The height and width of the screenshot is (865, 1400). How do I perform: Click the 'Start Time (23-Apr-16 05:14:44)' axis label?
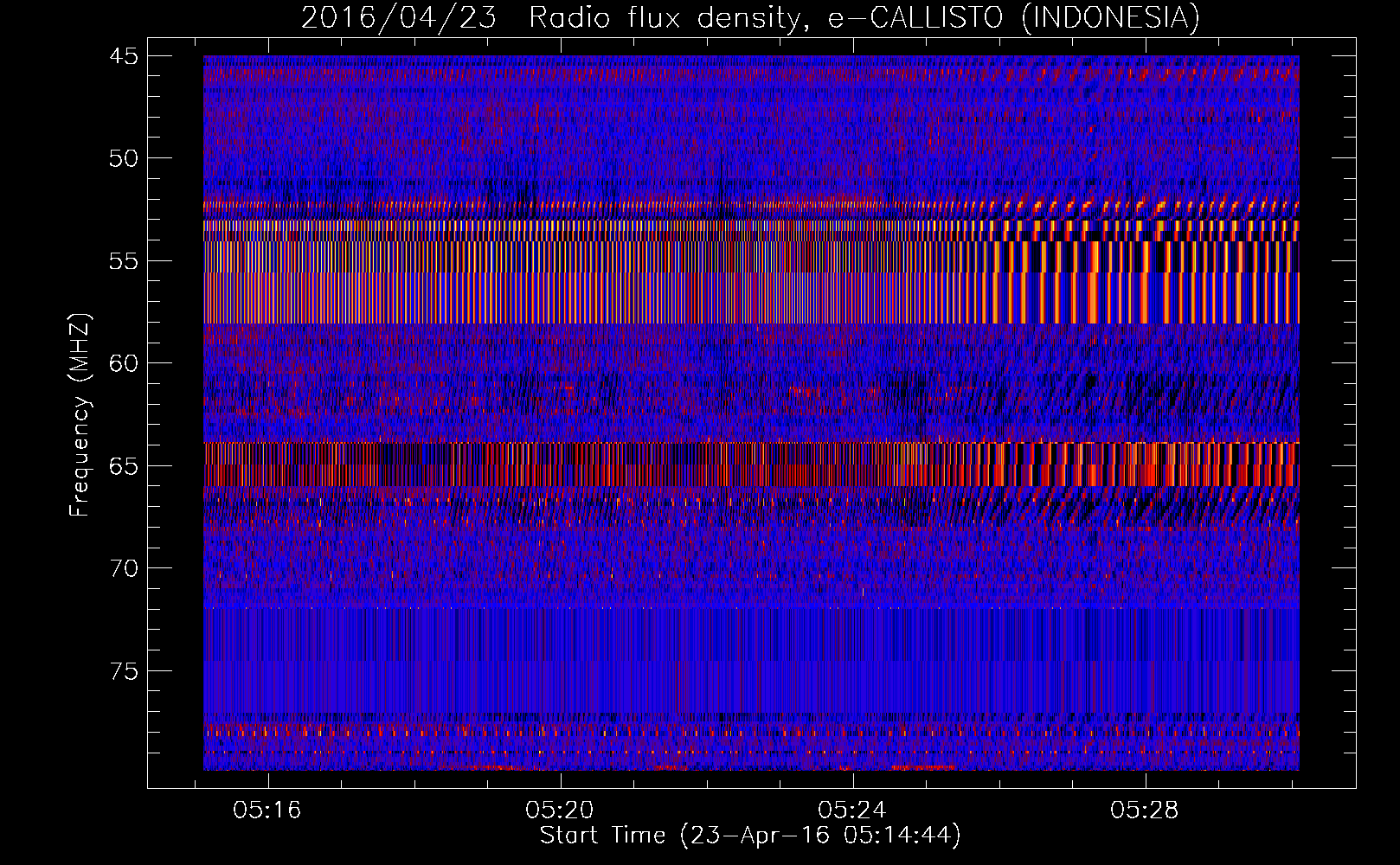pyautogui.click(x=750, y=836)
